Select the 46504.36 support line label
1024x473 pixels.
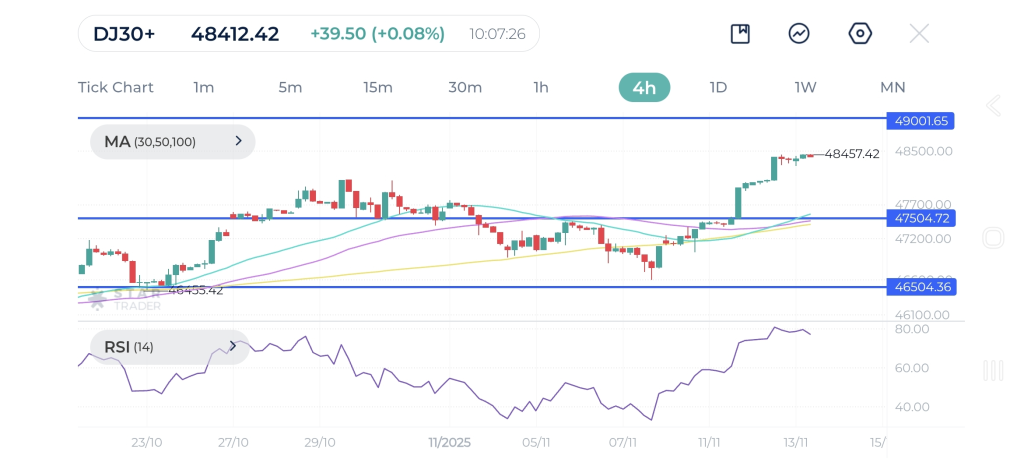pyautogui.click(x=922, y=287)
